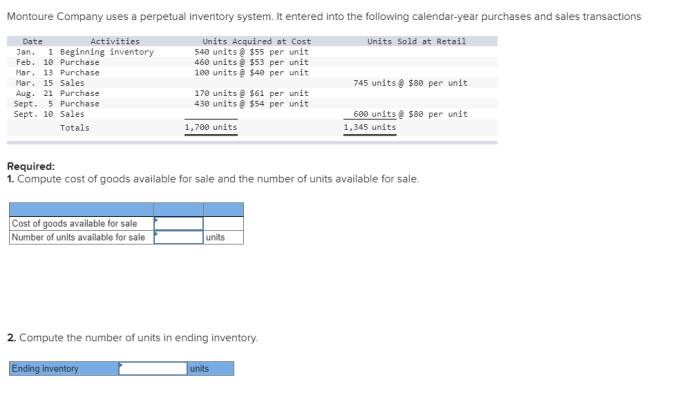The height and width of the screenshot is (411, 700).
Task: Click the 'units' cell beside Number of units
Action: pos(224,237)
